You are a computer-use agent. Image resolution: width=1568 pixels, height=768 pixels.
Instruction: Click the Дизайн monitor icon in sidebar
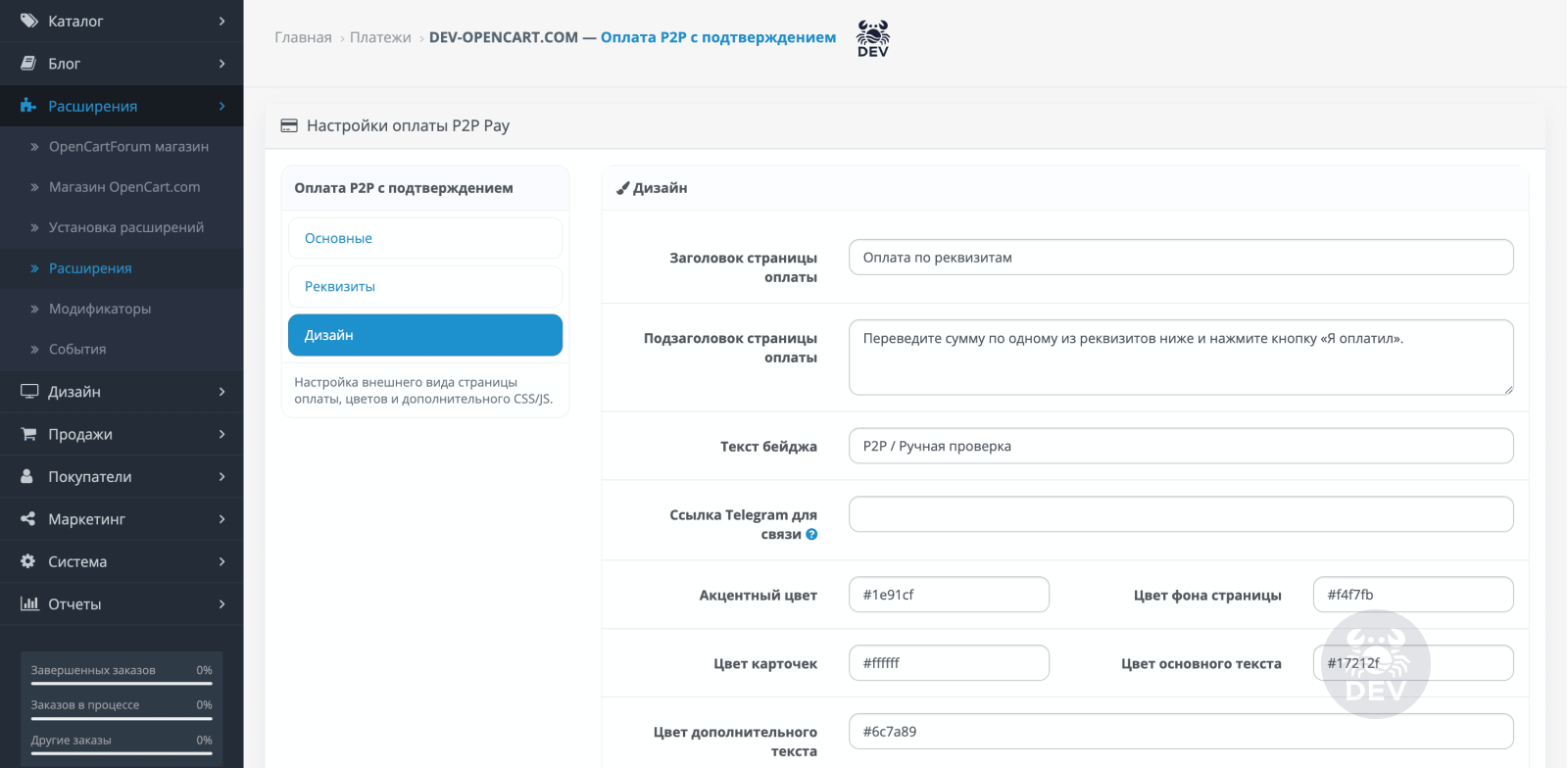click(x=29, y=392)
